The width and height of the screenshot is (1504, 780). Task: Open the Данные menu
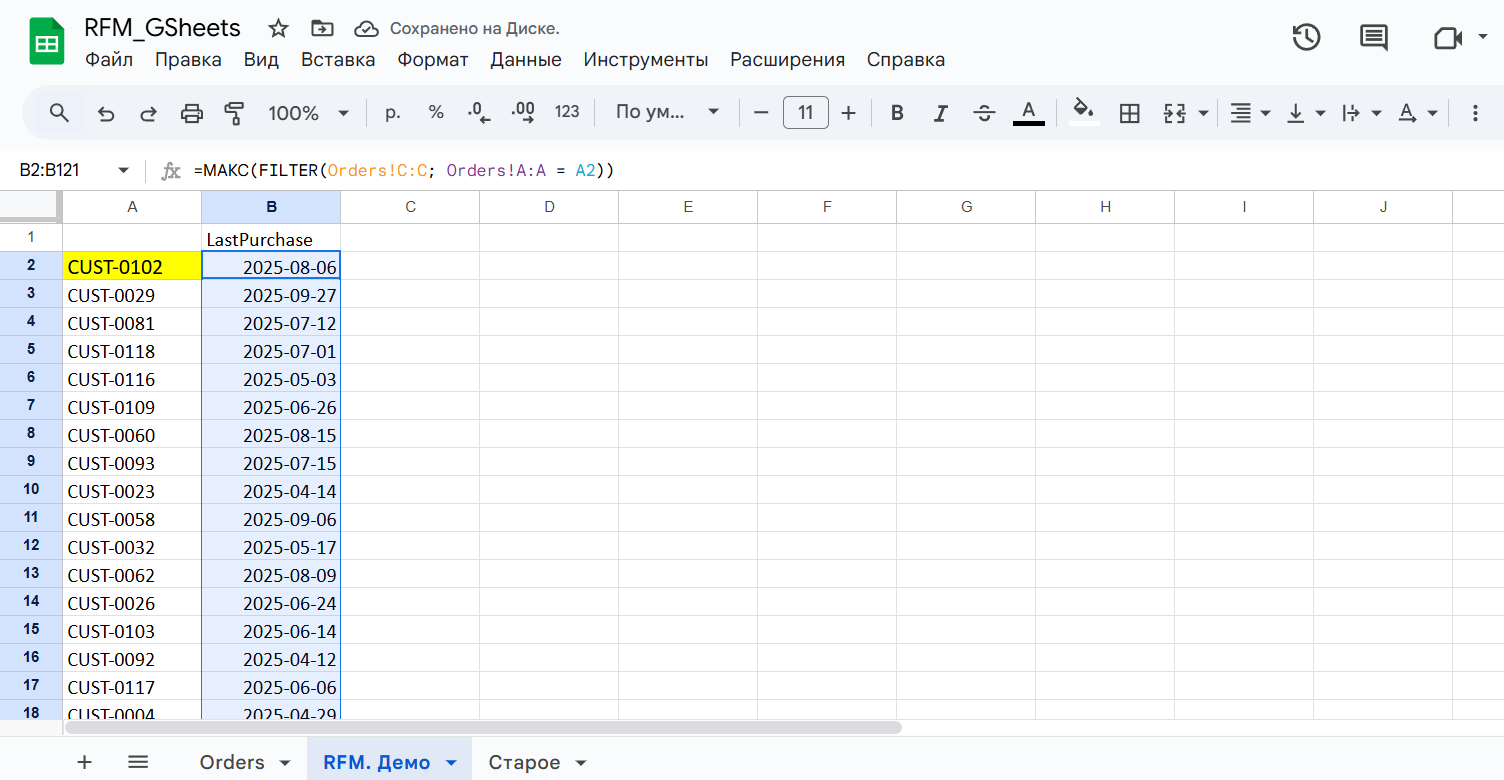pyautogui.click(x=525, y=60)
